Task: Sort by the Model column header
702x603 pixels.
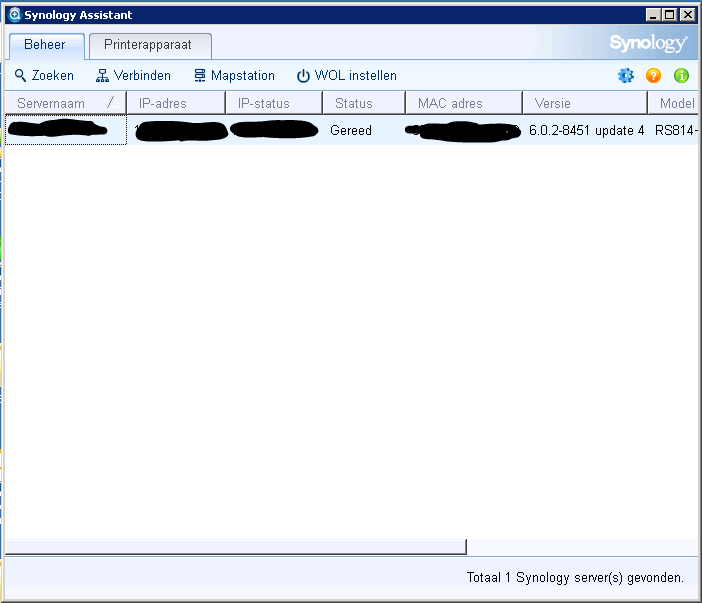Action: [x=673, y=103]
